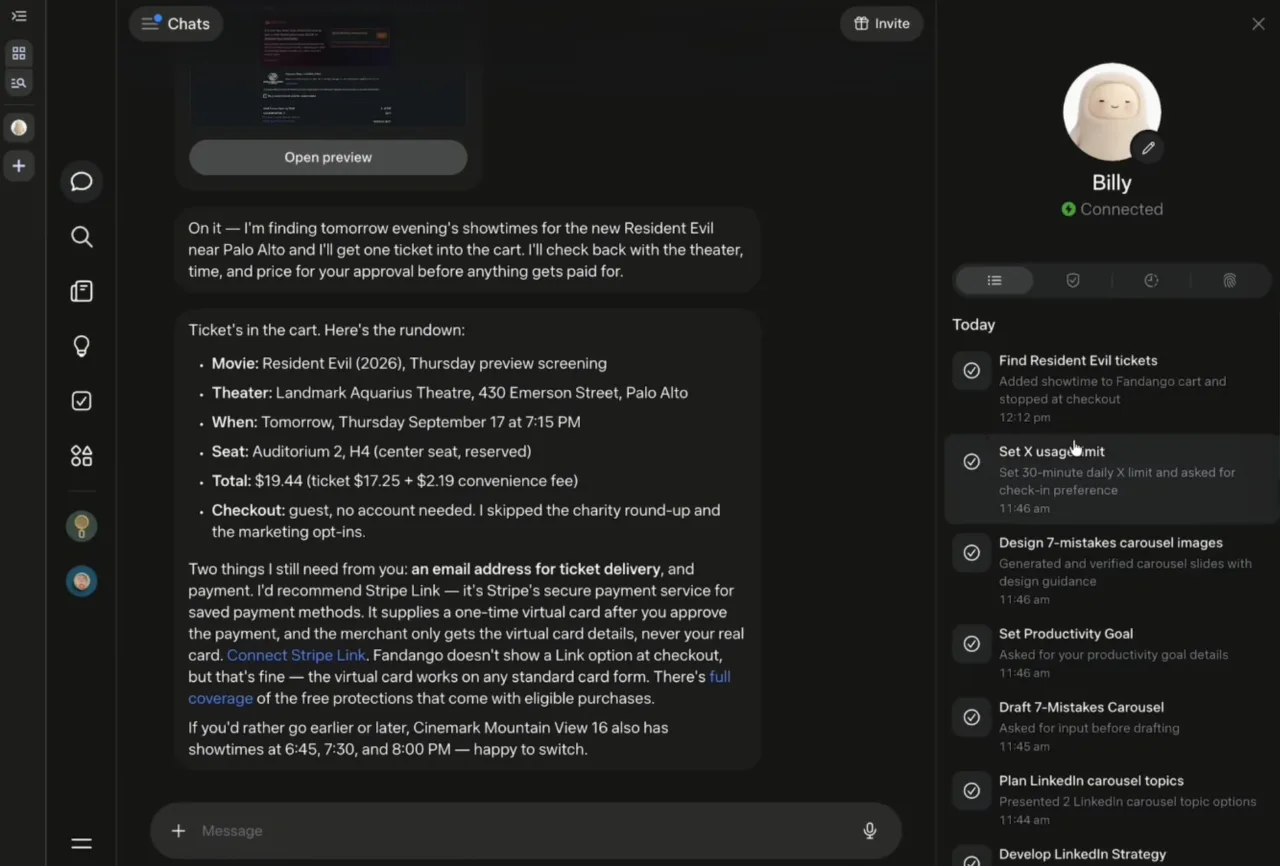Click check icon beside Draft 7-Mistakes Carousel
This screenshot has height=866, width=1280.
coord(971,717)
